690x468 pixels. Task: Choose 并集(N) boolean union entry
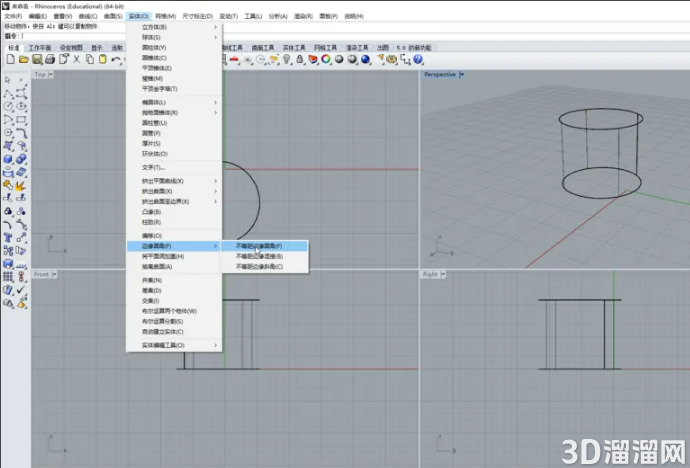point(174,280)
